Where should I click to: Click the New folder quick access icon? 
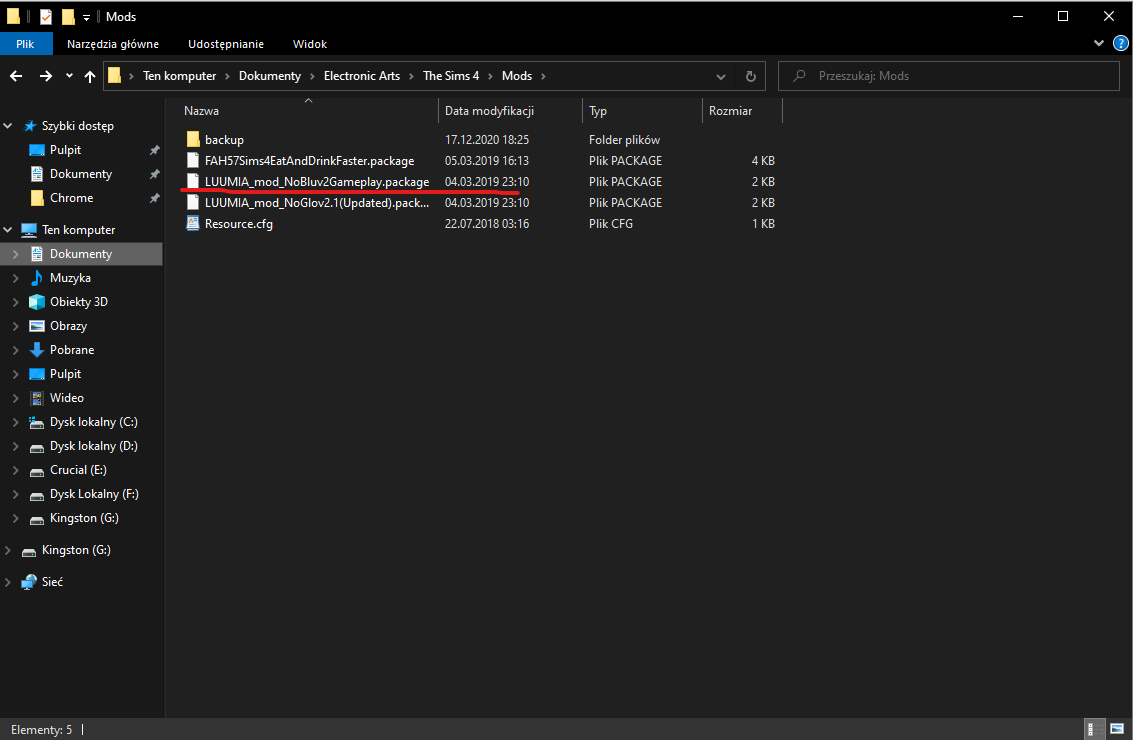[68, 17]
